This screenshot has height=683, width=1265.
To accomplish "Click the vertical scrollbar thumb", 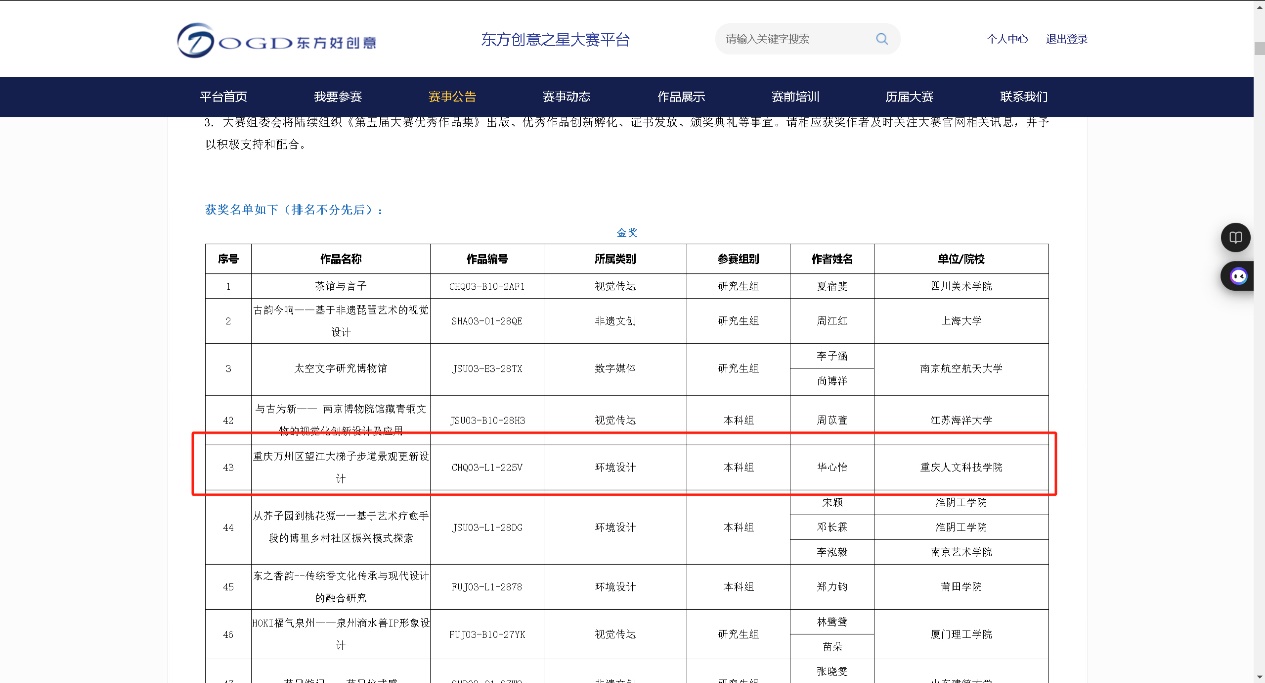I will pos(1259,47).
